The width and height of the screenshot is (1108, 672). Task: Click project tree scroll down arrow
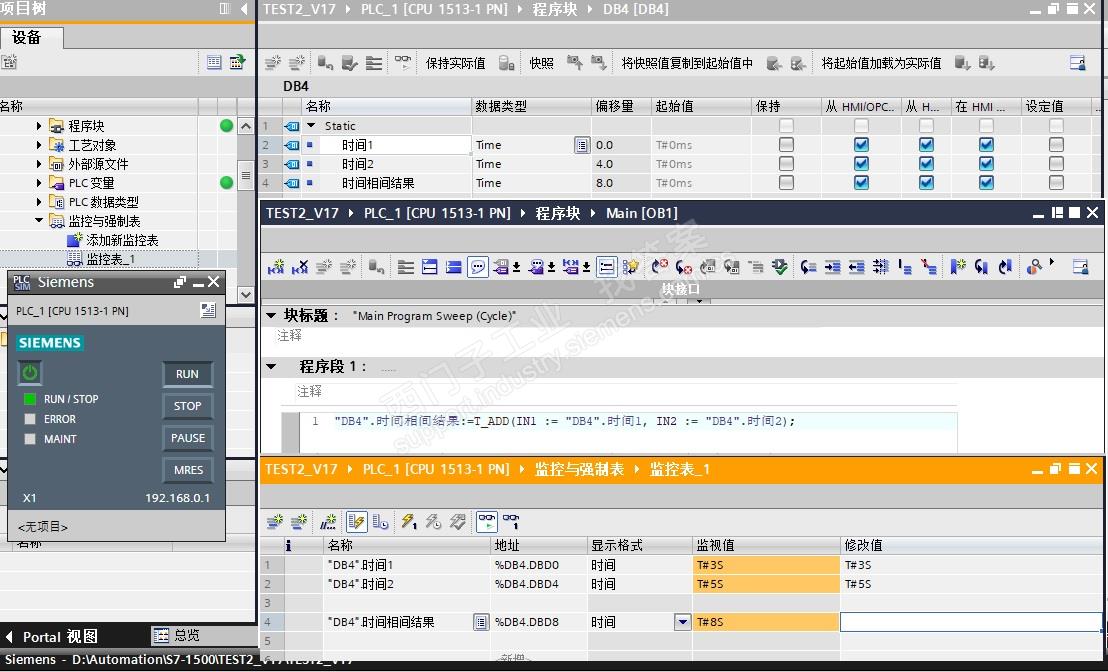pos(246,294)
